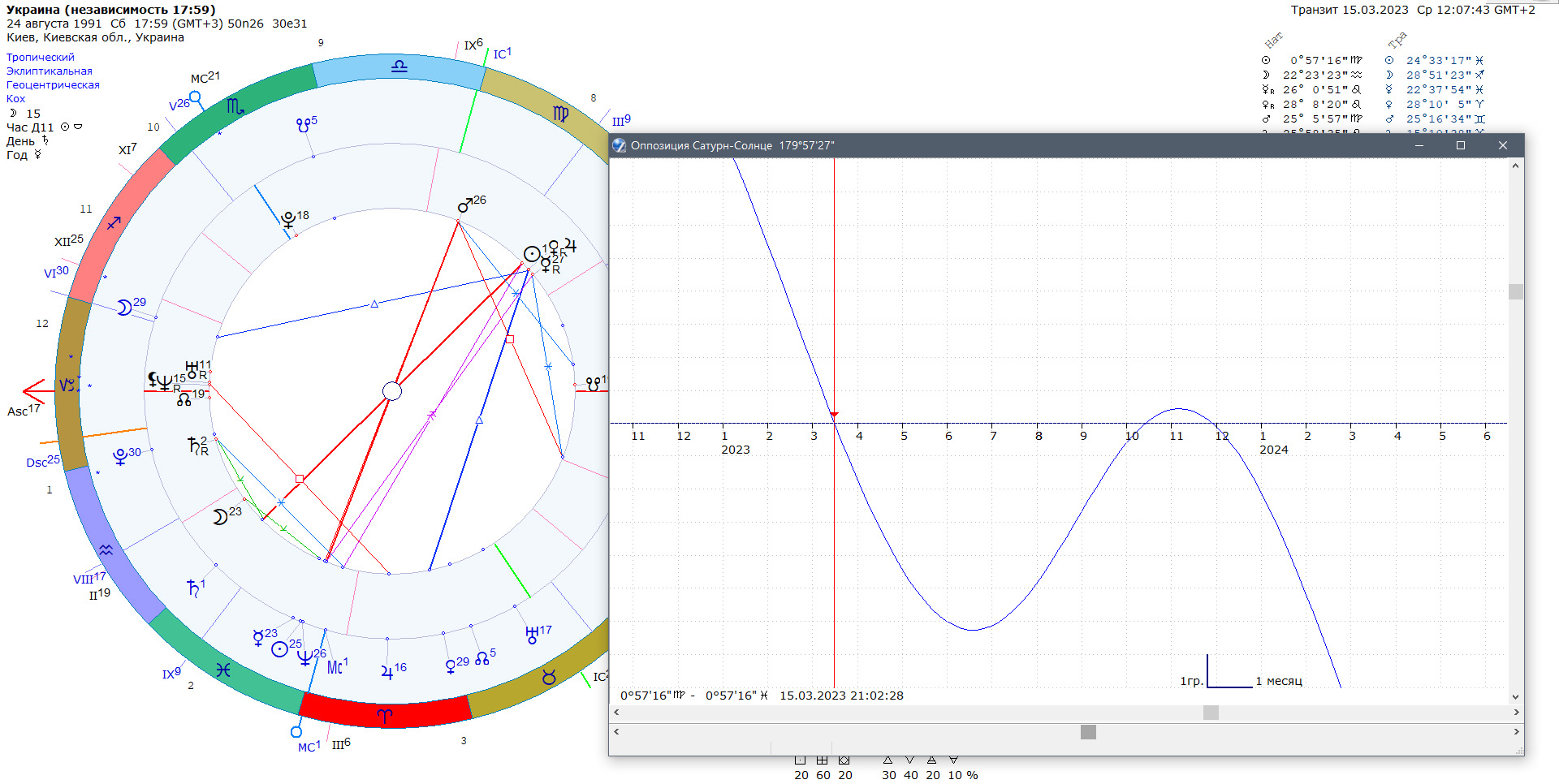The image size is (1559, 784).
Task: Click the natal Mars glyph in the chart
Action: tap(465, 205)
